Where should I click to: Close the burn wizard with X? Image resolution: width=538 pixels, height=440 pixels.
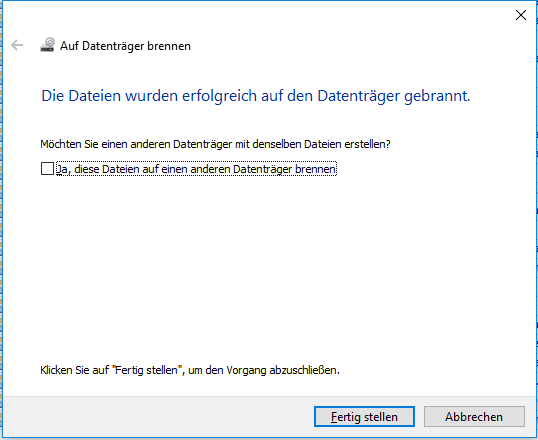[521, 15]
